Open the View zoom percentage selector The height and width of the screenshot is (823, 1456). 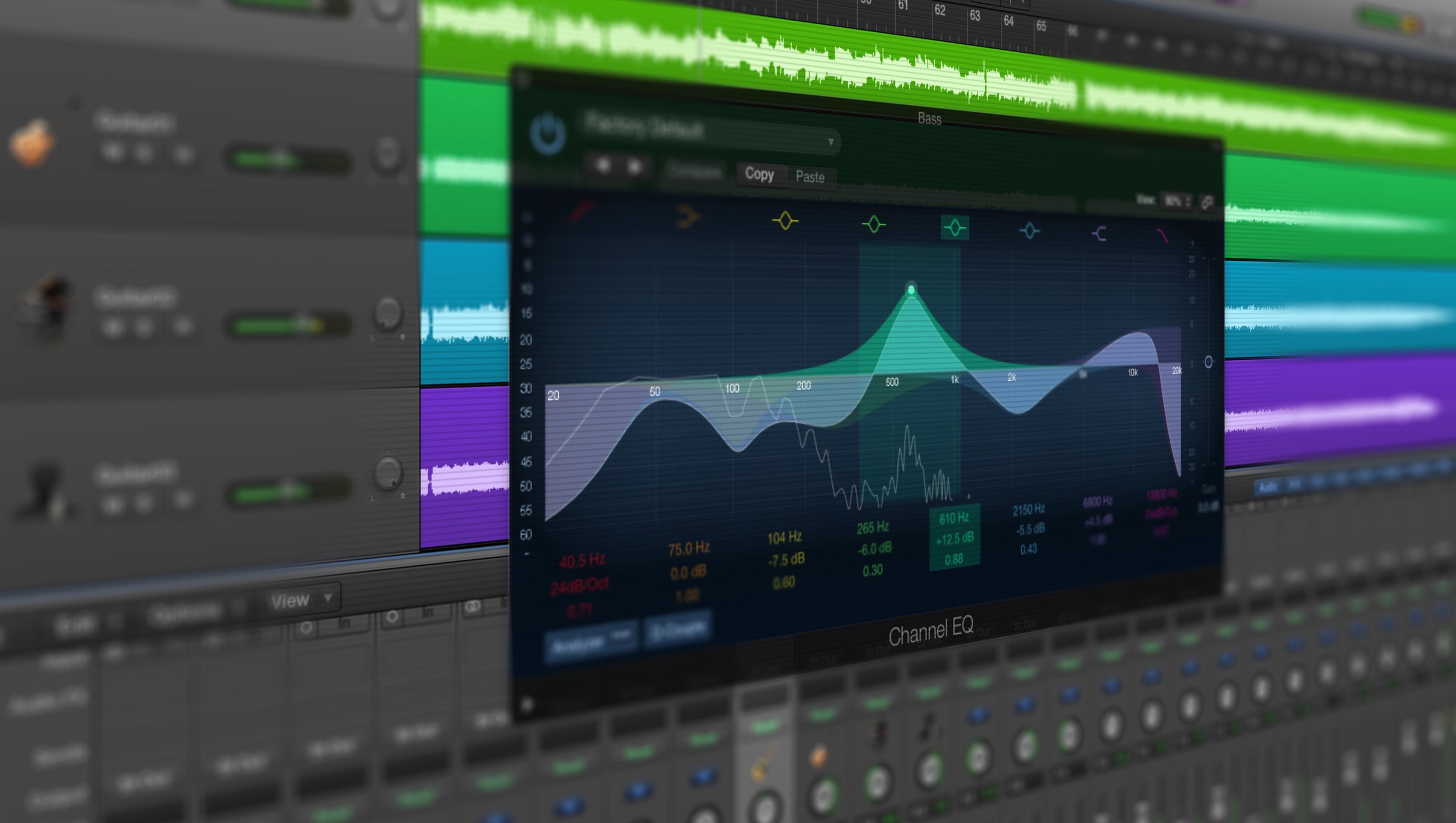pos(1176,199)
